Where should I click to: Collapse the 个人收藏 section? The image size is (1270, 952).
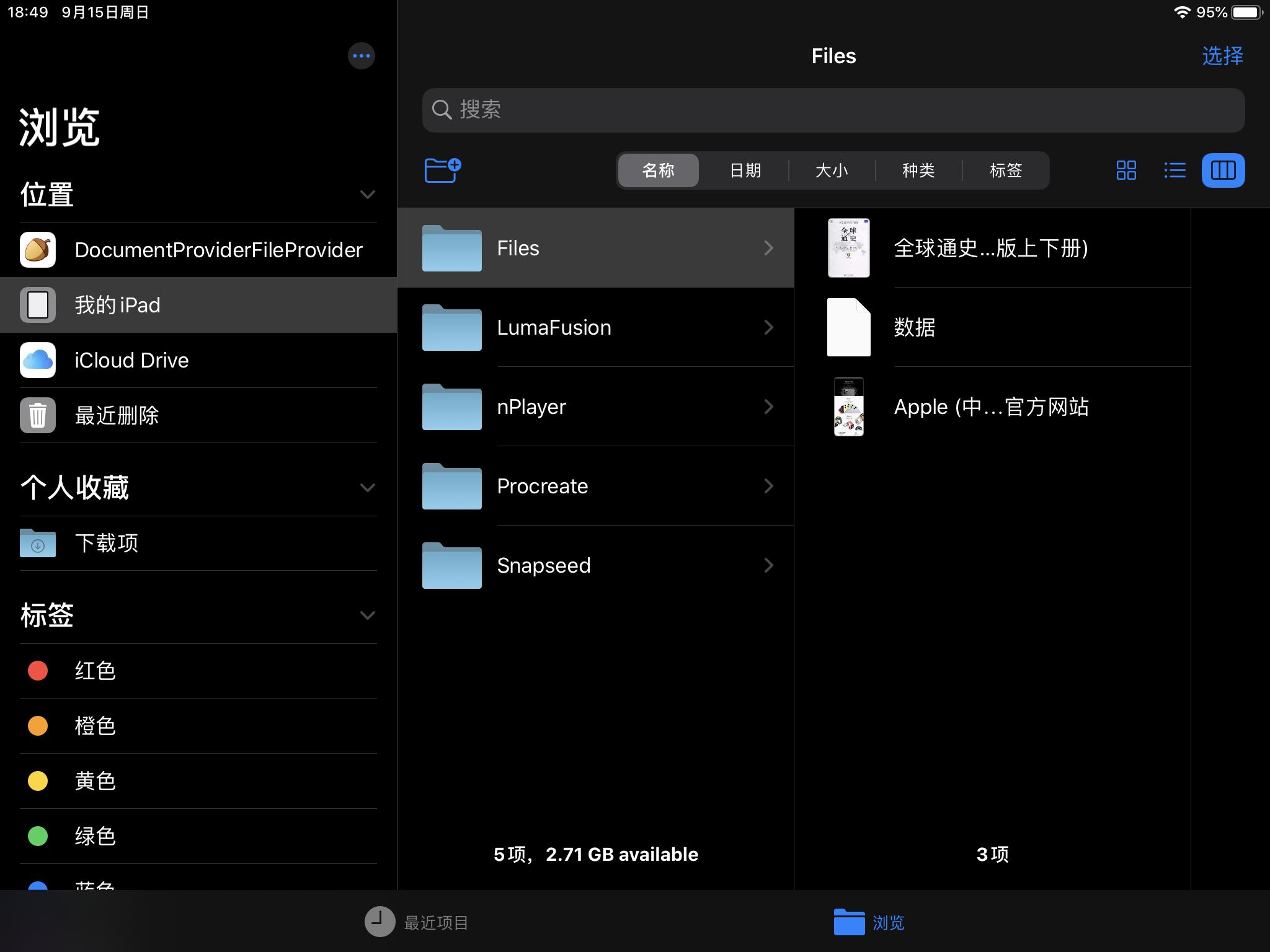click(x=367, y=487)
